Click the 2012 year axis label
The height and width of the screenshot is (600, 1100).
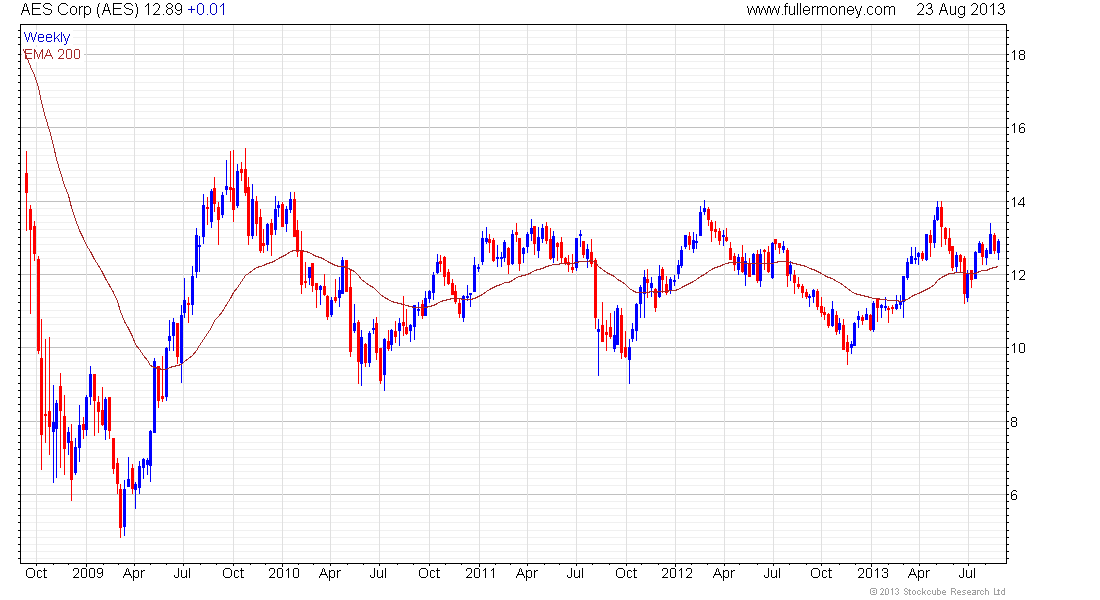[677, 573]
